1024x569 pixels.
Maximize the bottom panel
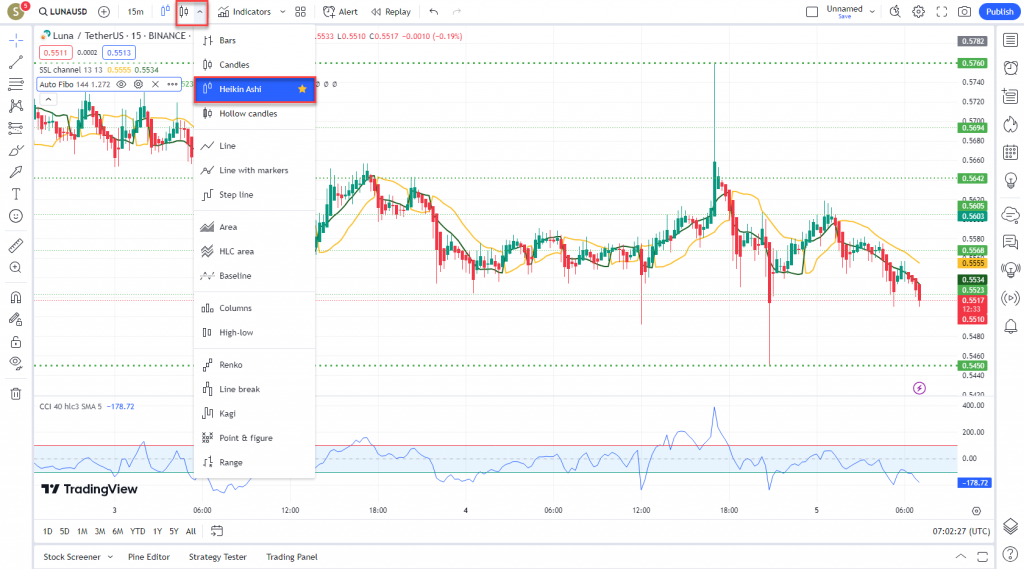coord(982,557)
